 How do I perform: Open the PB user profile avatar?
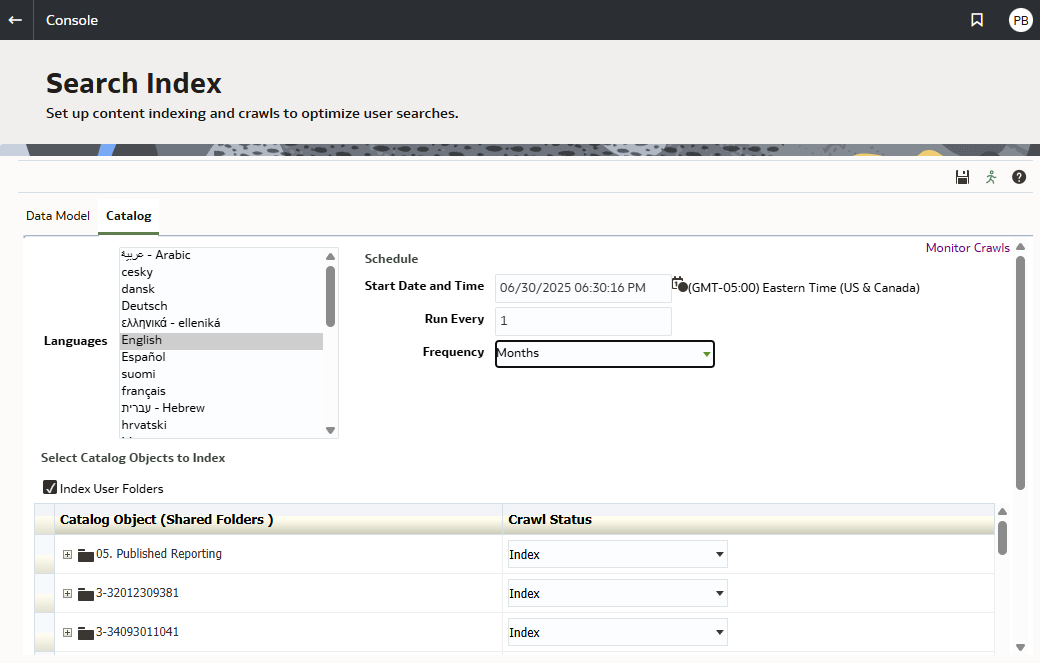click(x=1020, y=20)
